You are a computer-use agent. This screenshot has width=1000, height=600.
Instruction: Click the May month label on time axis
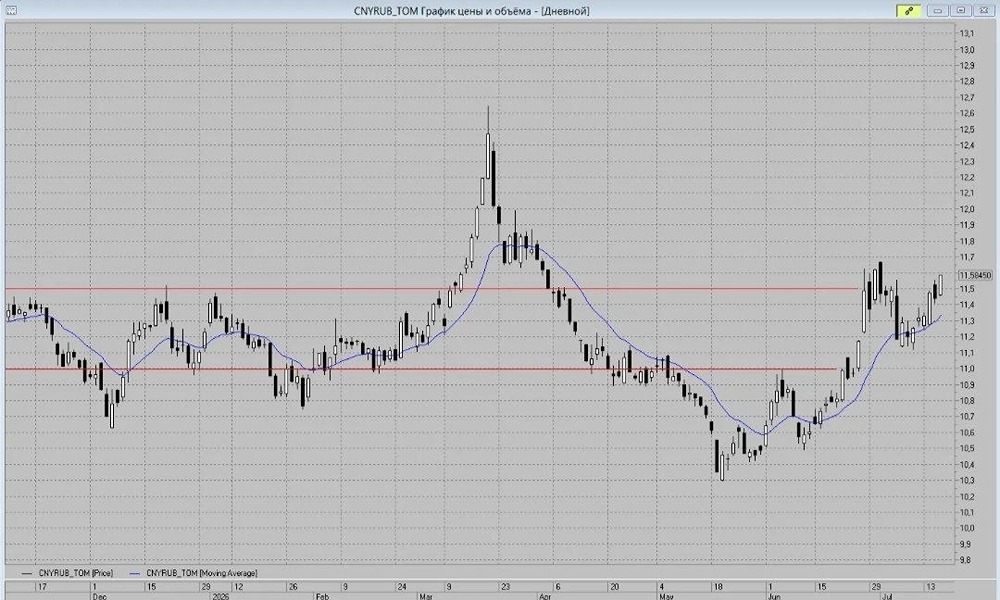pyautogui.click(x=666, y=596)
